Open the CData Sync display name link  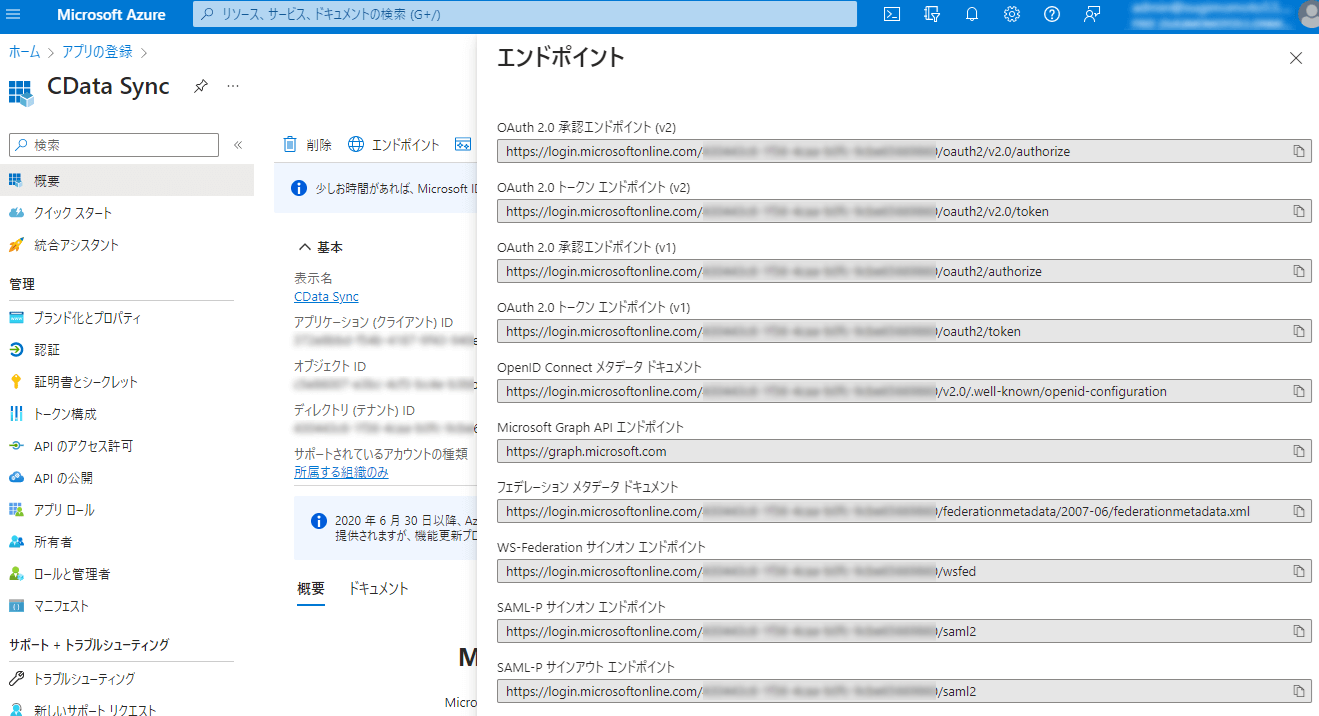tap(326, 297)
